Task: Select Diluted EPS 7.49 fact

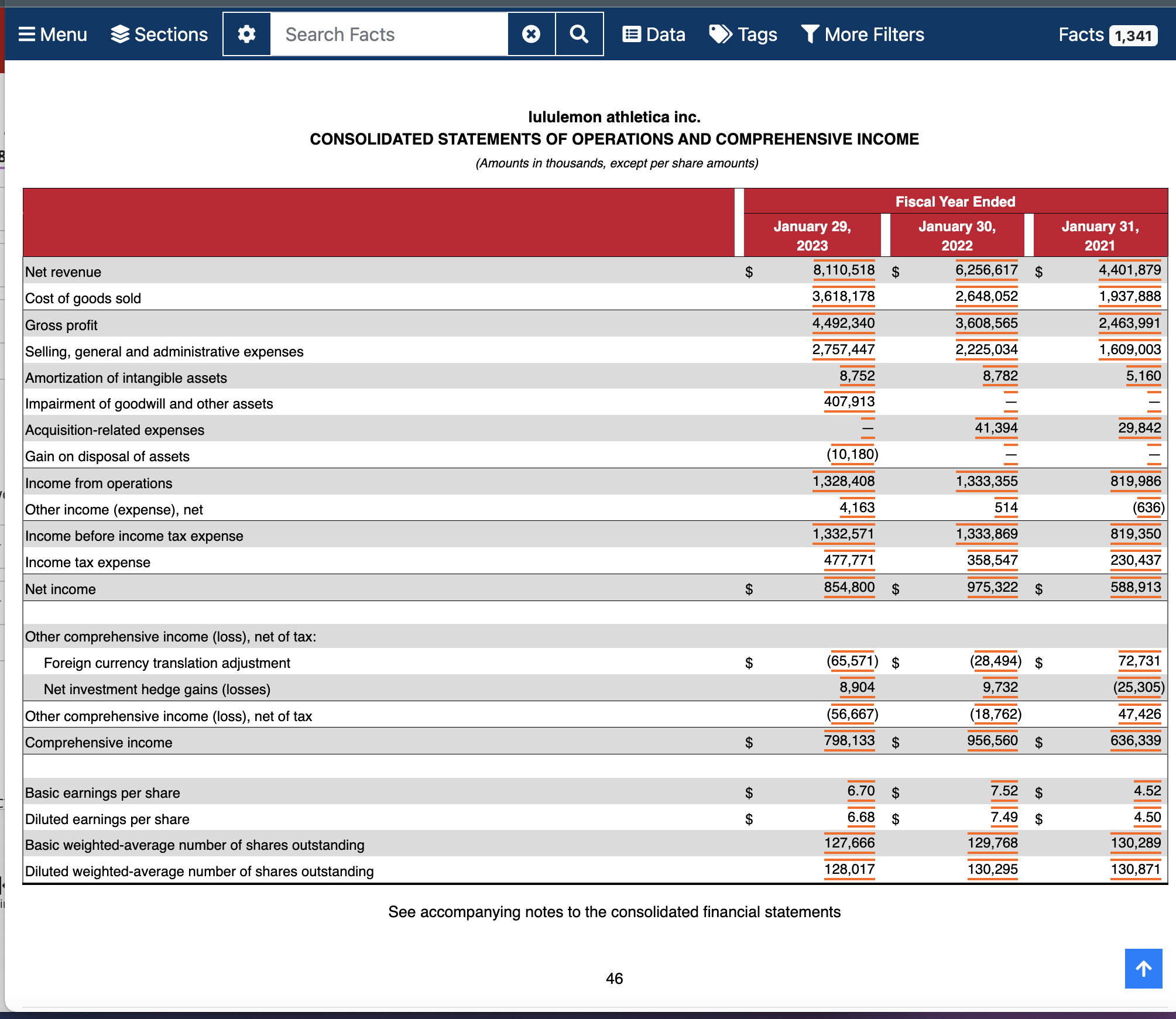Action: (1004, 817)
